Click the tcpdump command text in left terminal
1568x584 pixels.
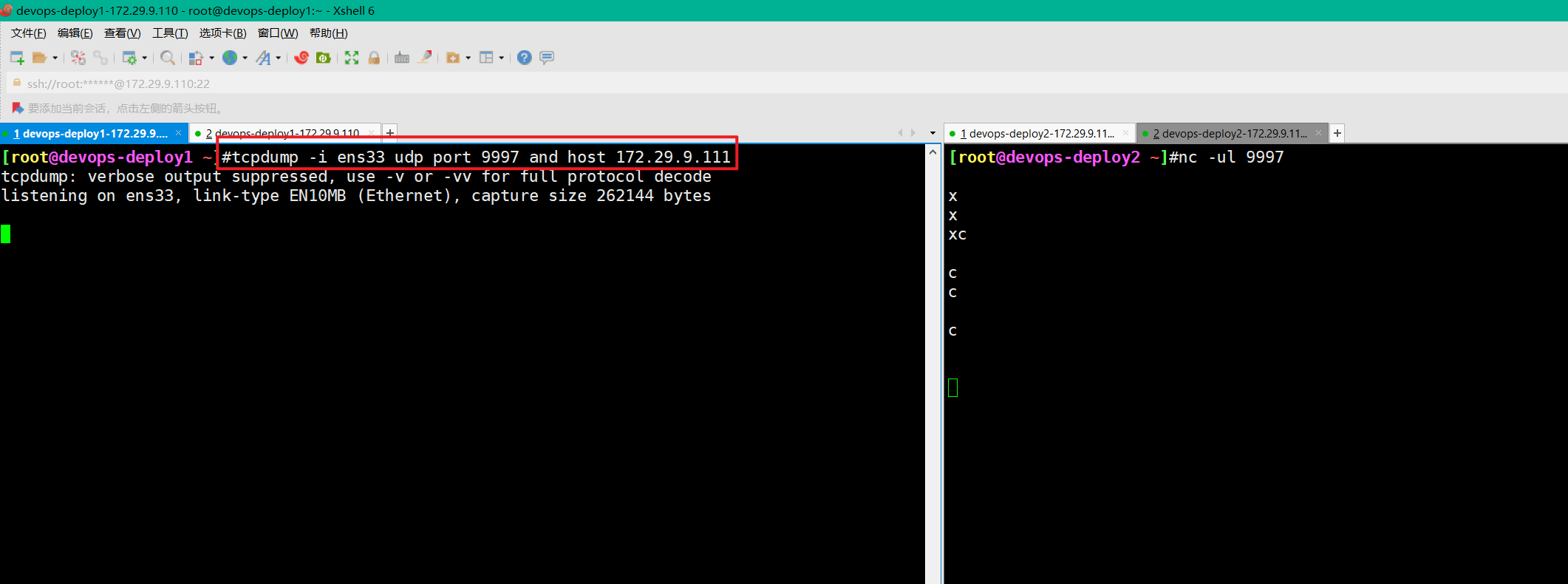coord(476,157)
